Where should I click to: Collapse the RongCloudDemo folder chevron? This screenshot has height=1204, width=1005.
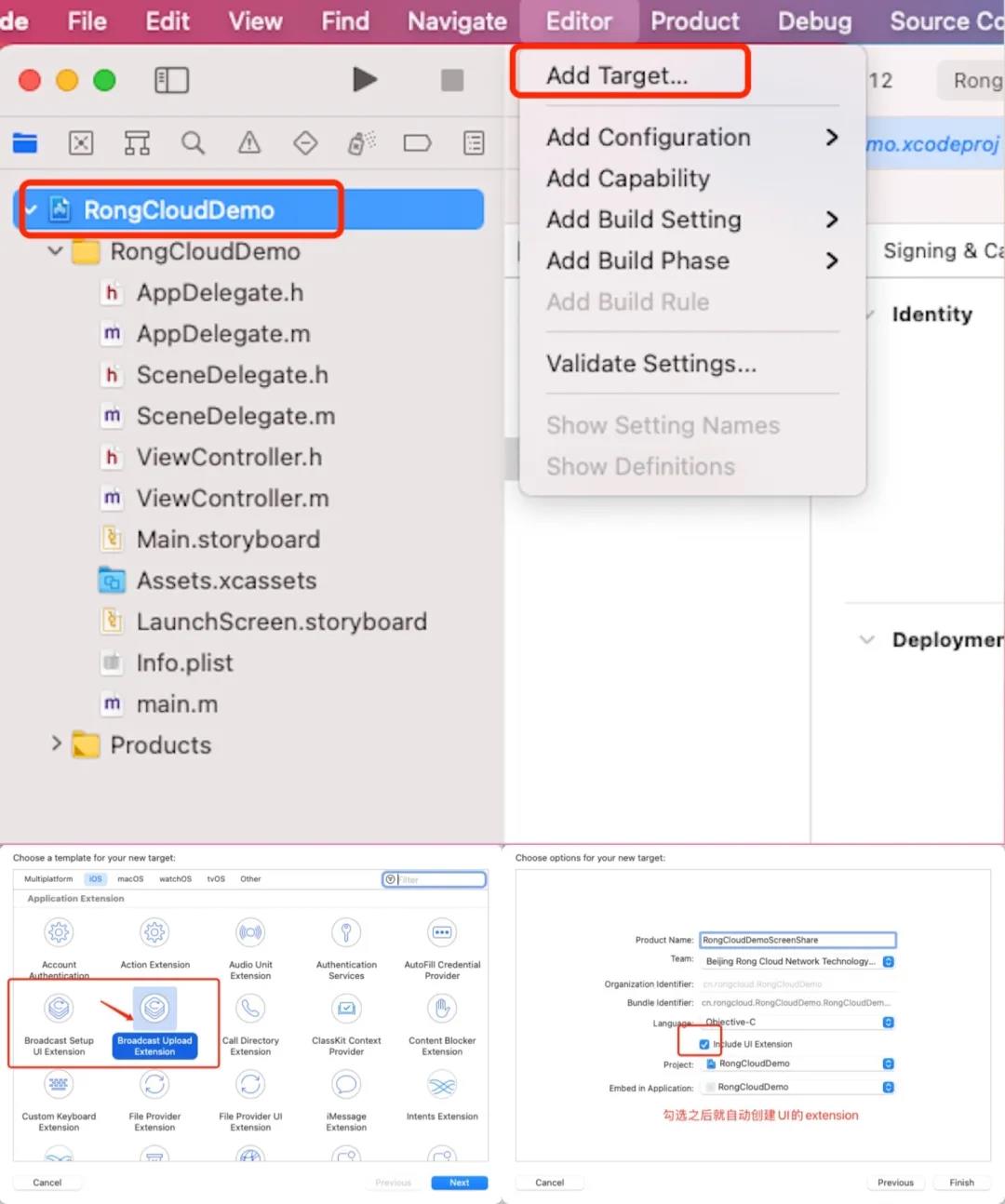[x=55, y=251]
